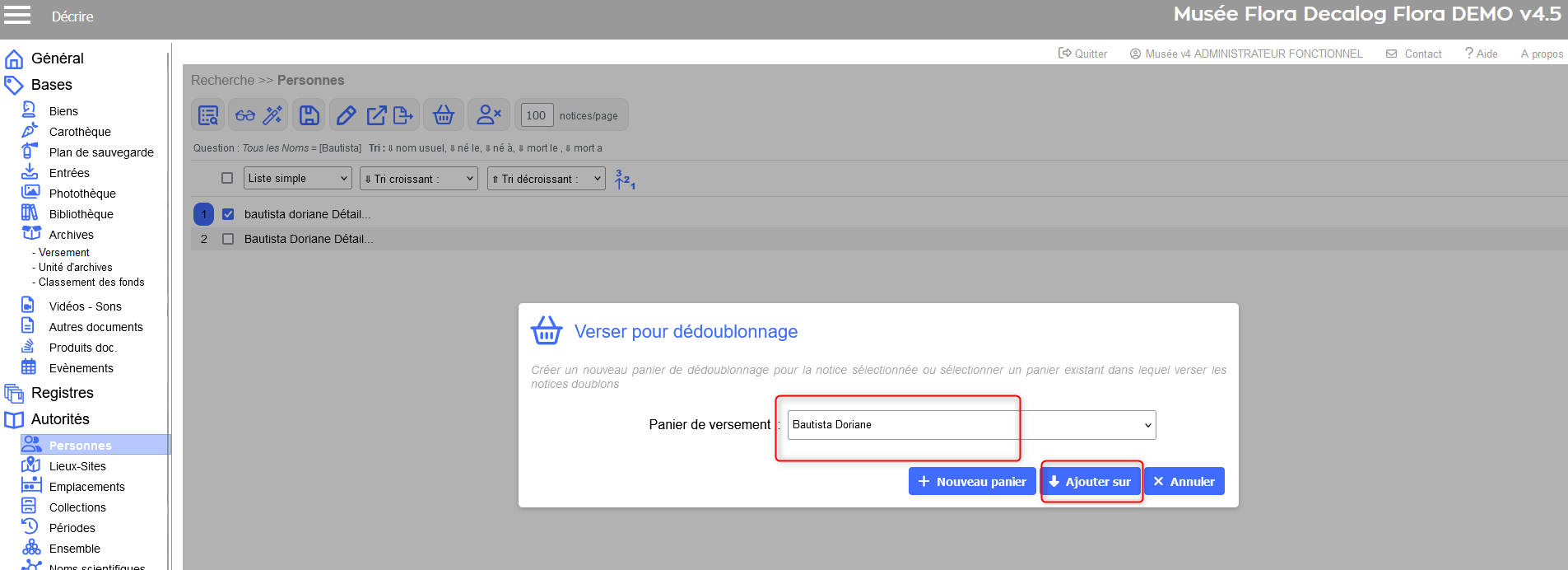Open Lieux-Sites in the sidebar
1568x570 pixels.
pos(77,466)
